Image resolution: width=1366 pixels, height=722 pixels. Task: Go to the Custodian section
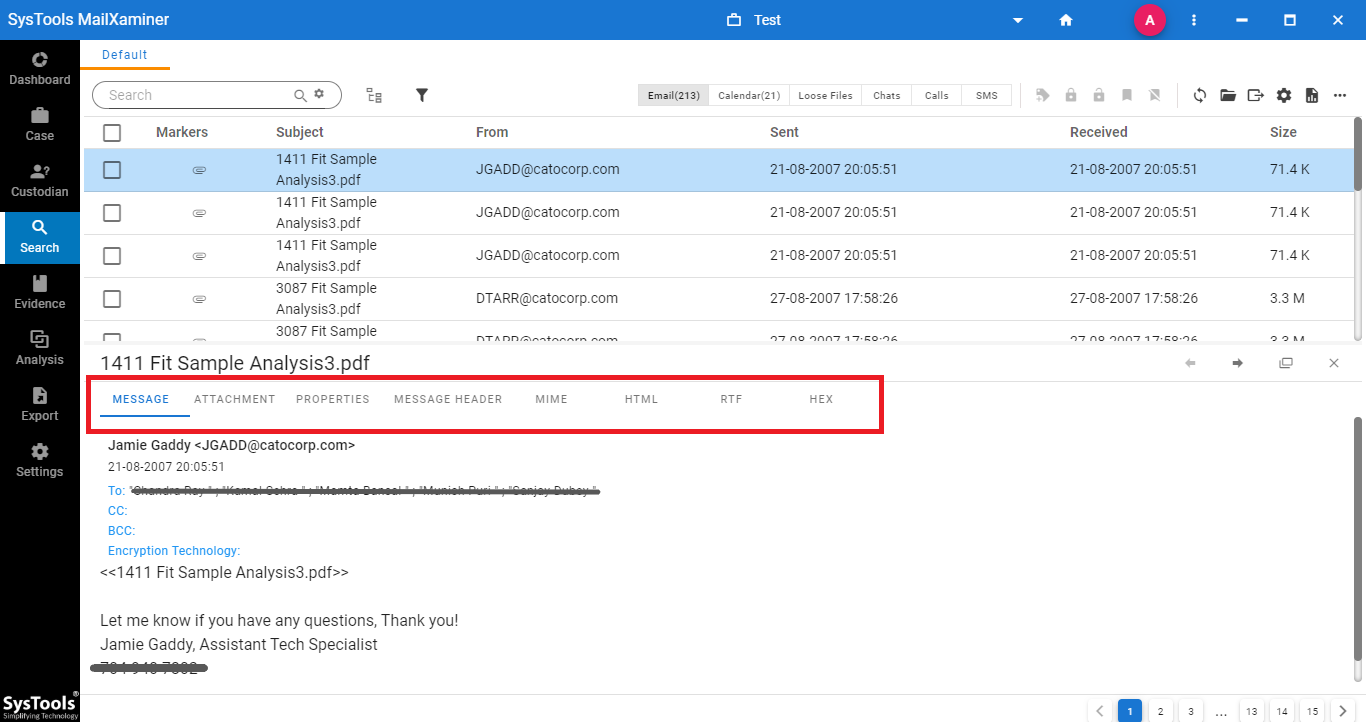pos(40,180)
